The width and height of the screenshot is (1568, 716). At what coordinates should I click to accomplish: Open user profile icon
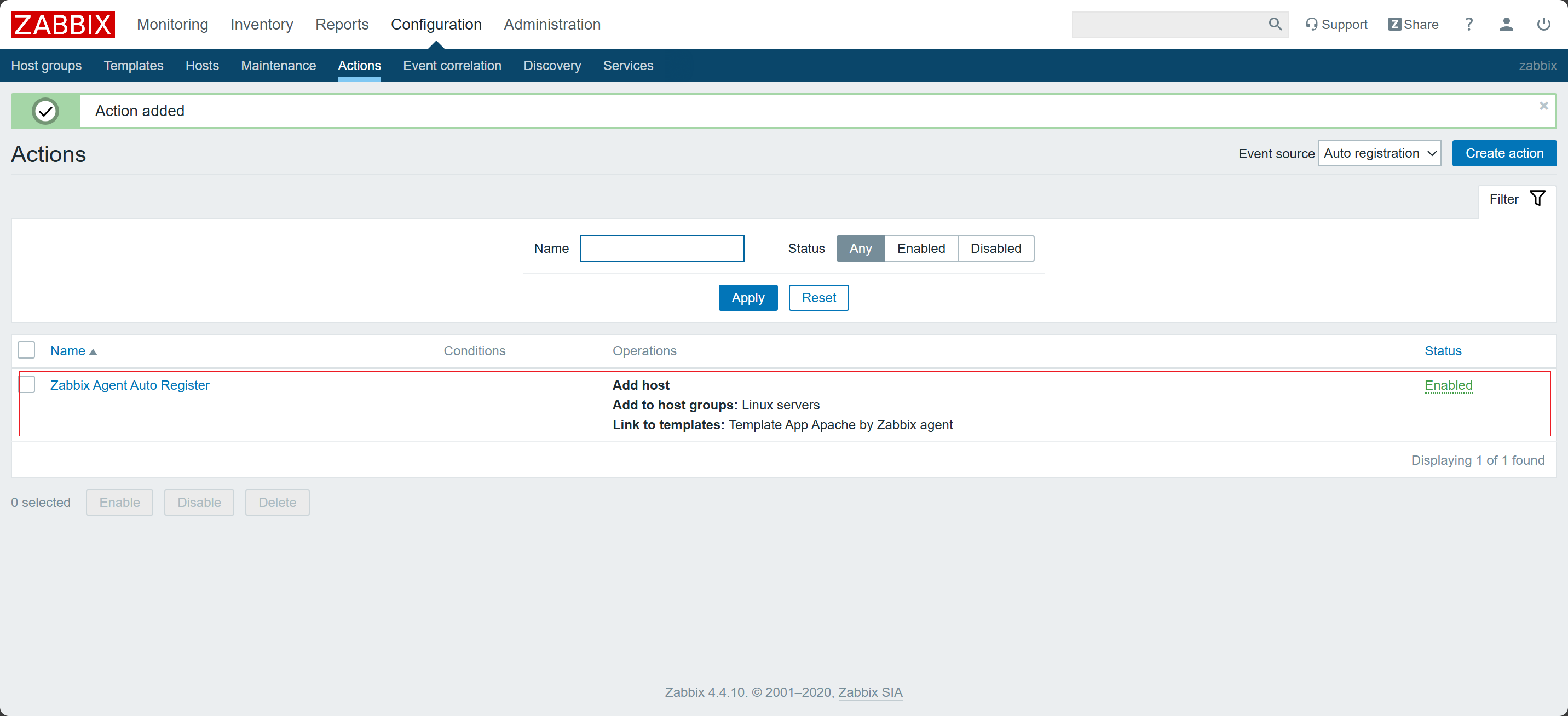1506,24
